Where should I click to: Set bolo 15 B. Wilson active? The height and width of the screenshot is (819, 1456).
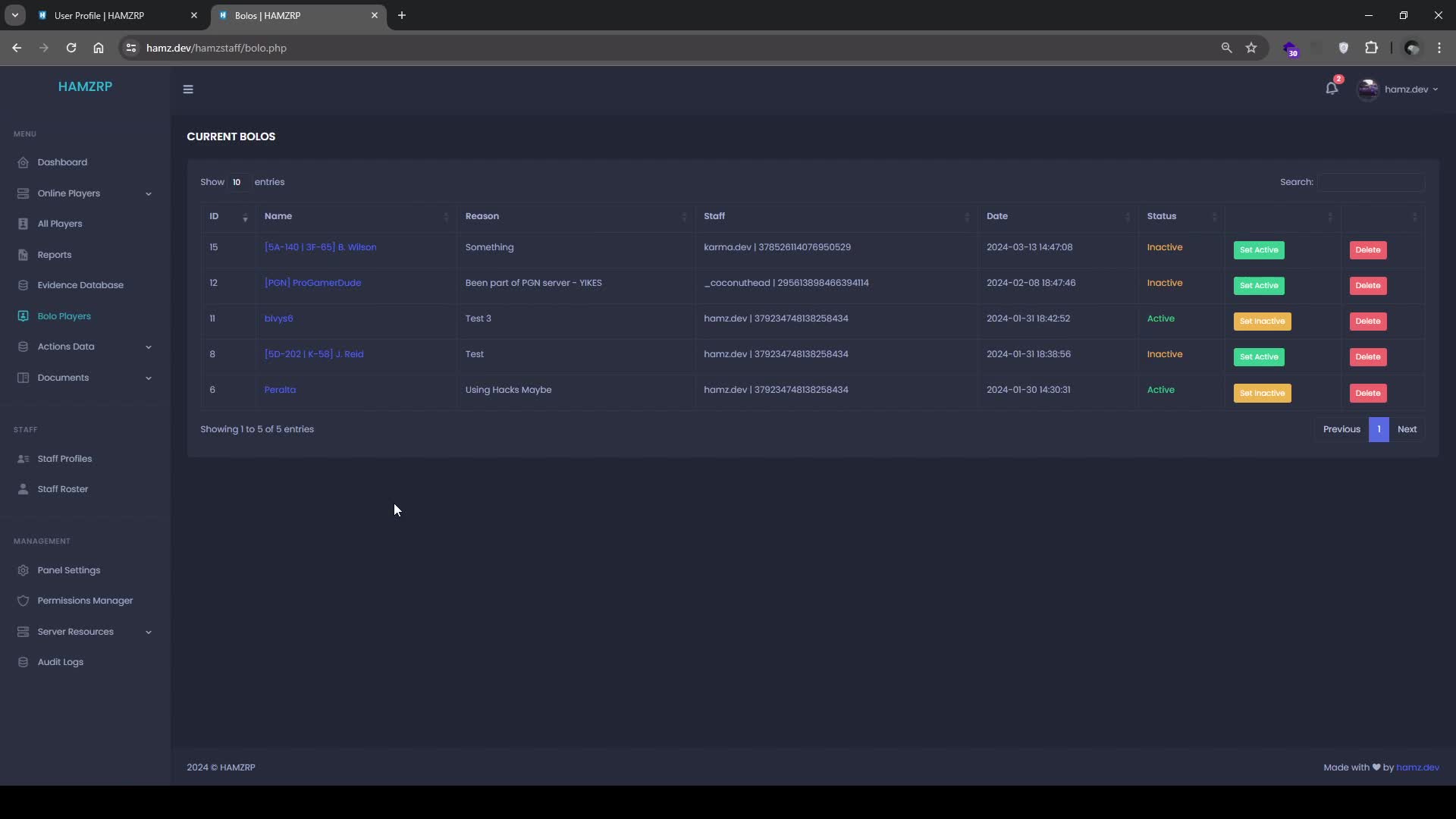[1258, 250]
